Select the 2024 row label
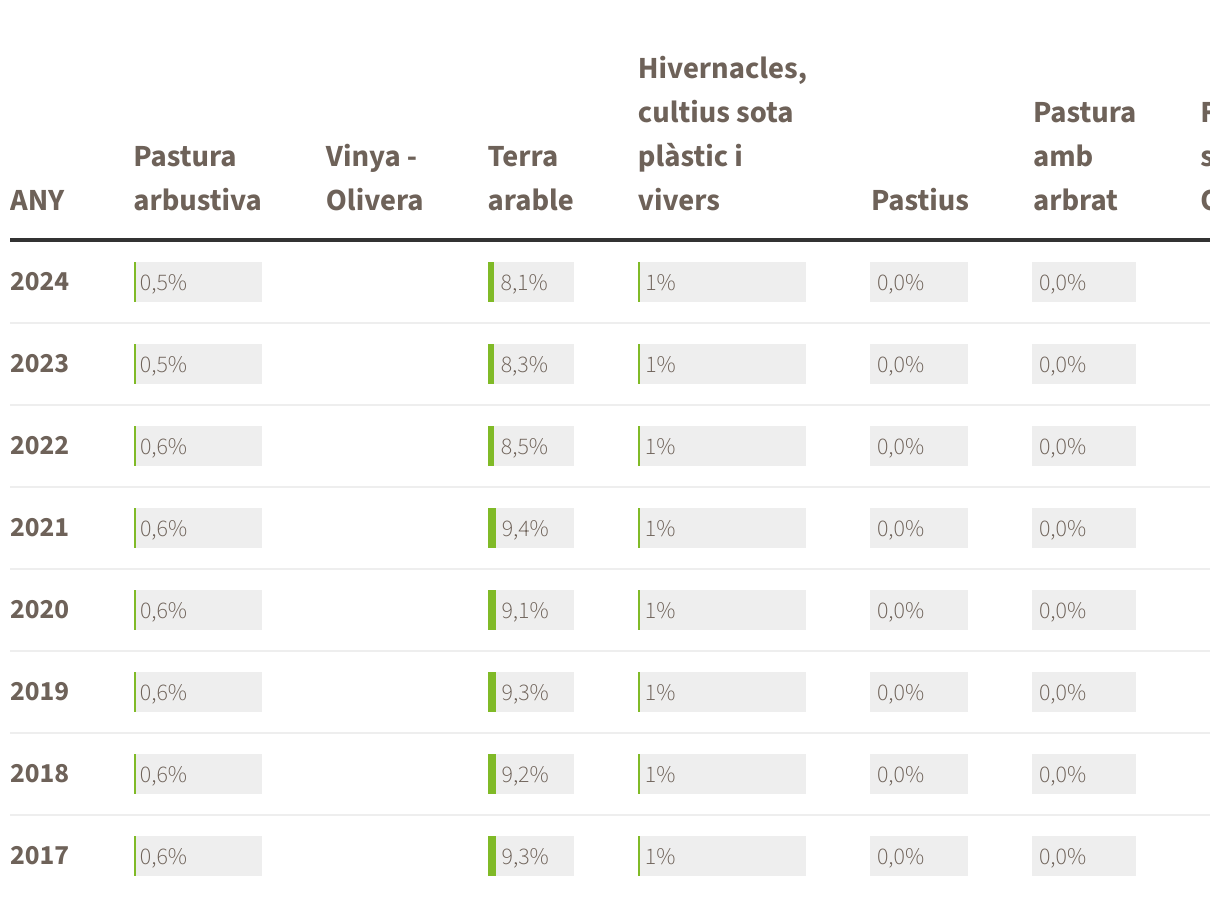The width and height of the screenshot is (1220, 906). (40, 282)
